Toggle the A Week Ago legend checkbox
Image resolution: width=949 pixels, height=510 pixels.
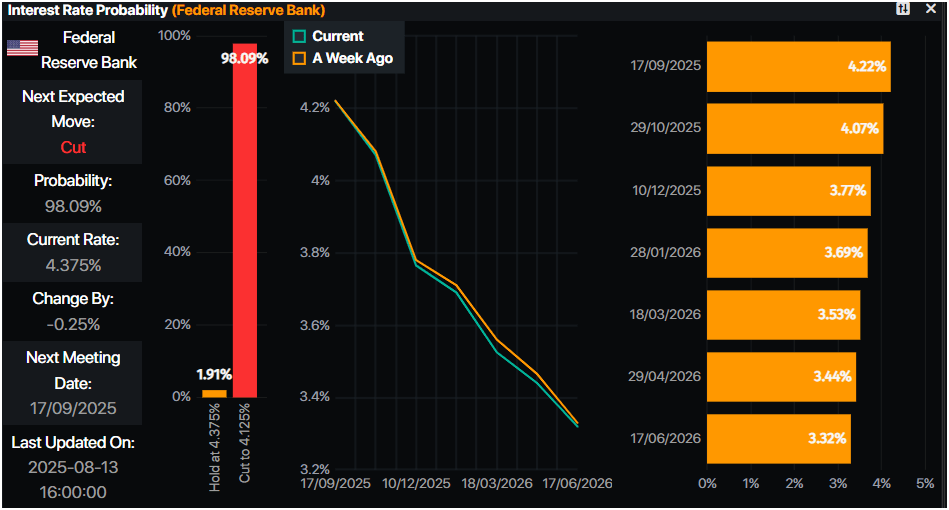(299, 58)
